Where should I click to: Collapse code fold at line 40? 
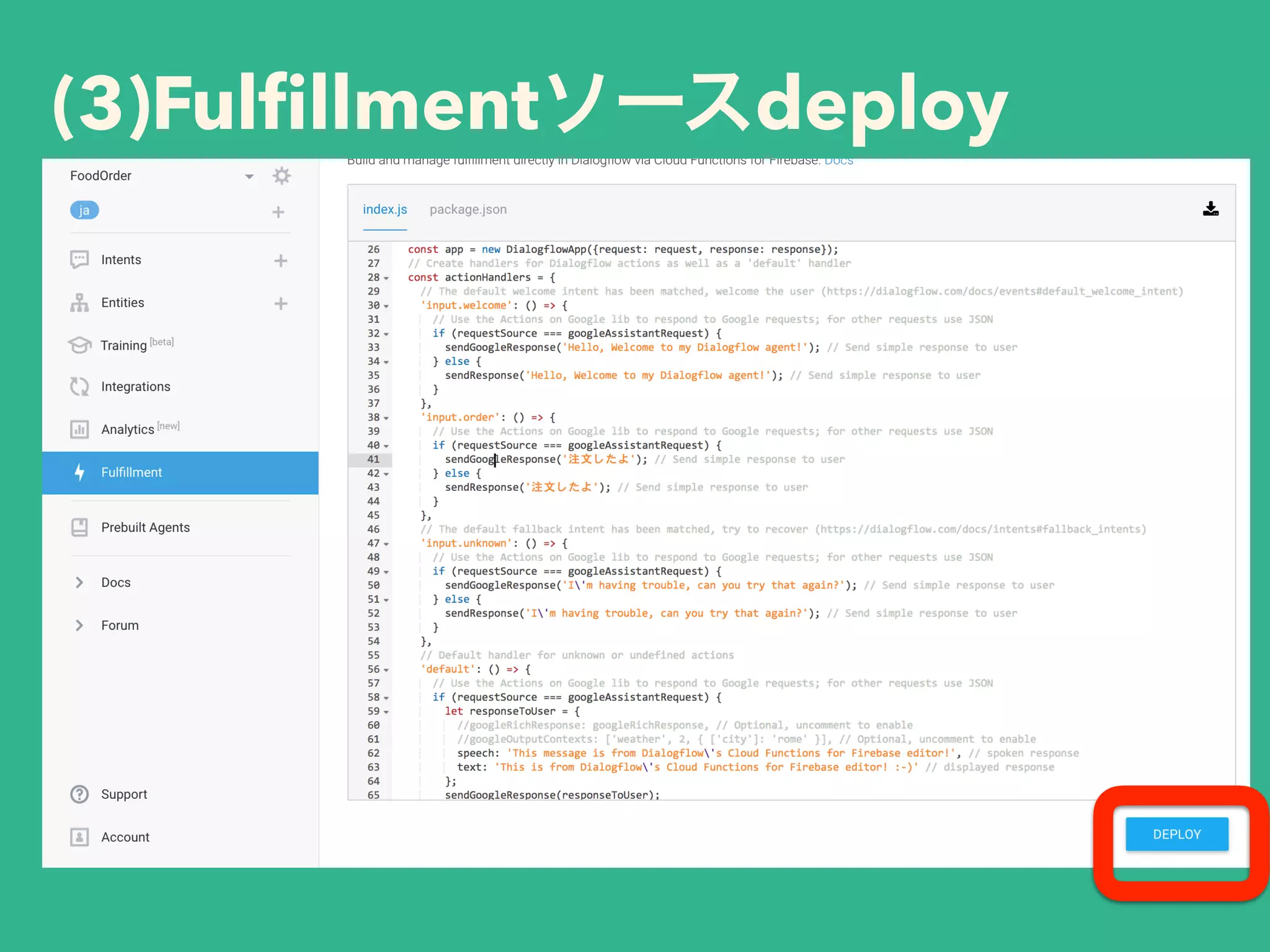(386, 446)
